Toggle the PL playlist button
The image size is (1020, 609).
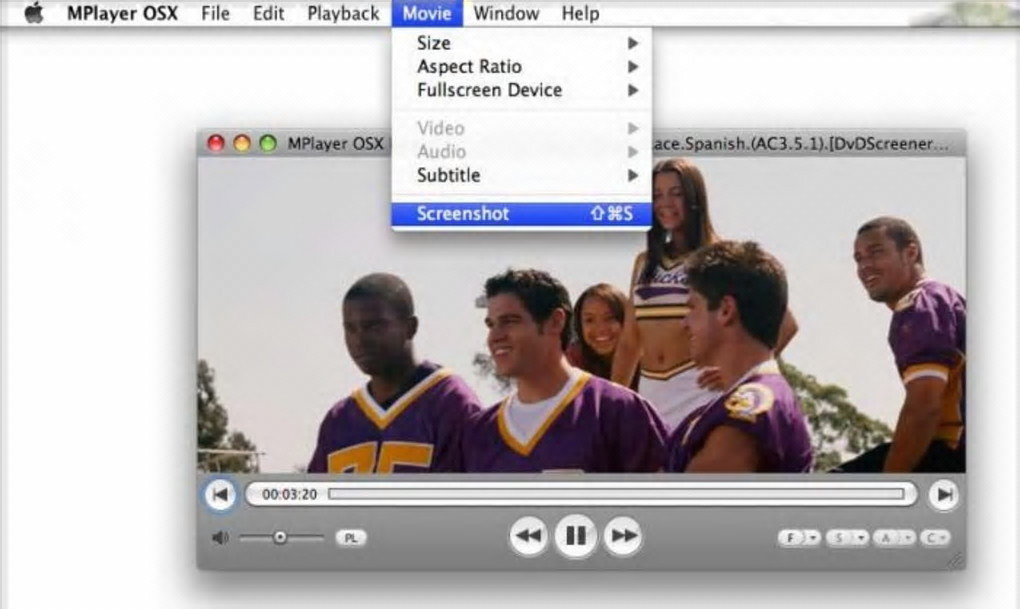coord(351,538)
